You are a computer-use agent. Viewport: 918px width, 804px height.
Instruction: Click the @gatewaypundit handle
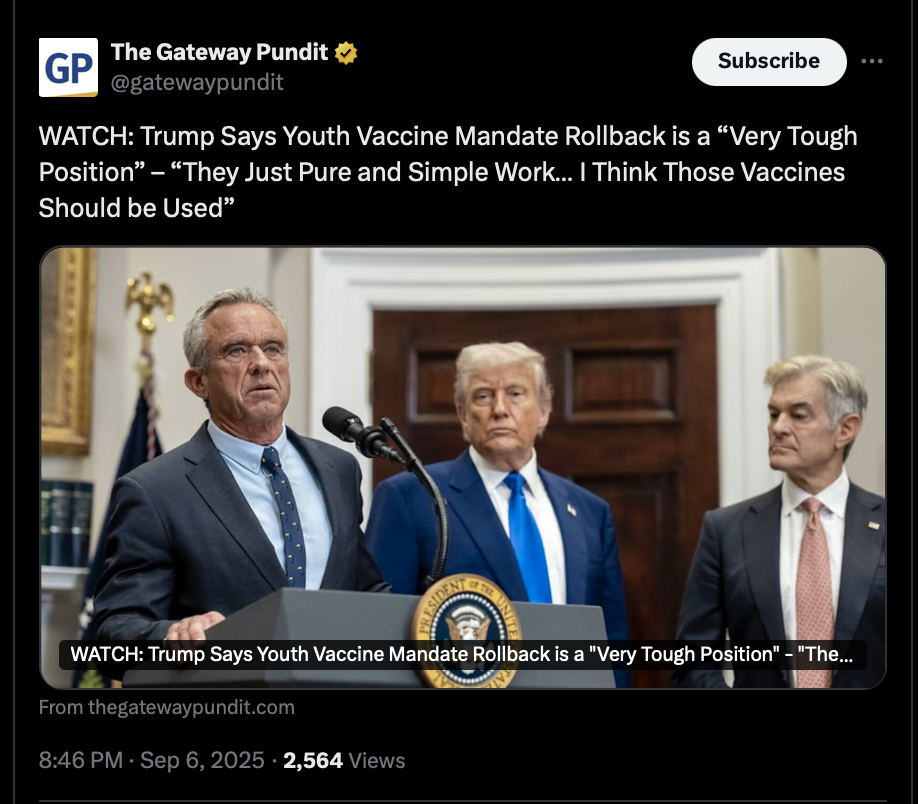(x=197, y=82)
